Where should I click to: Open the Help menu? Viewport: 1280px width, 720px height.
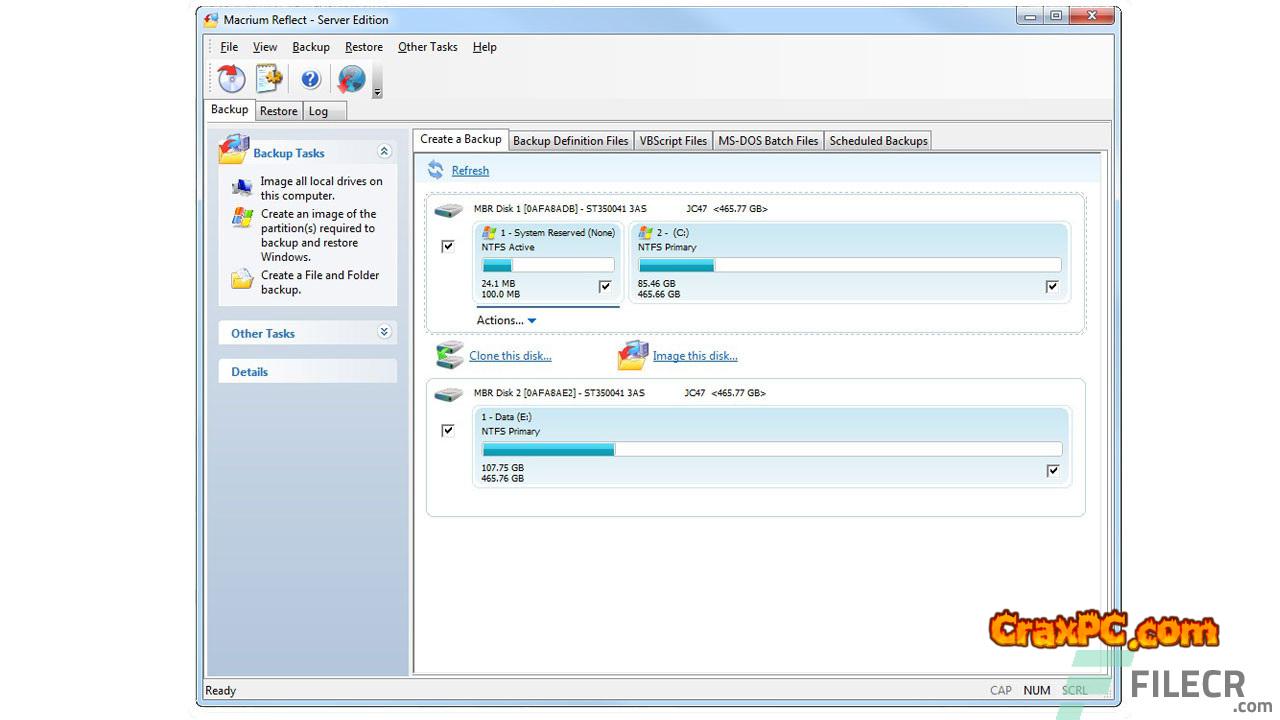click(x=485, y=47)
